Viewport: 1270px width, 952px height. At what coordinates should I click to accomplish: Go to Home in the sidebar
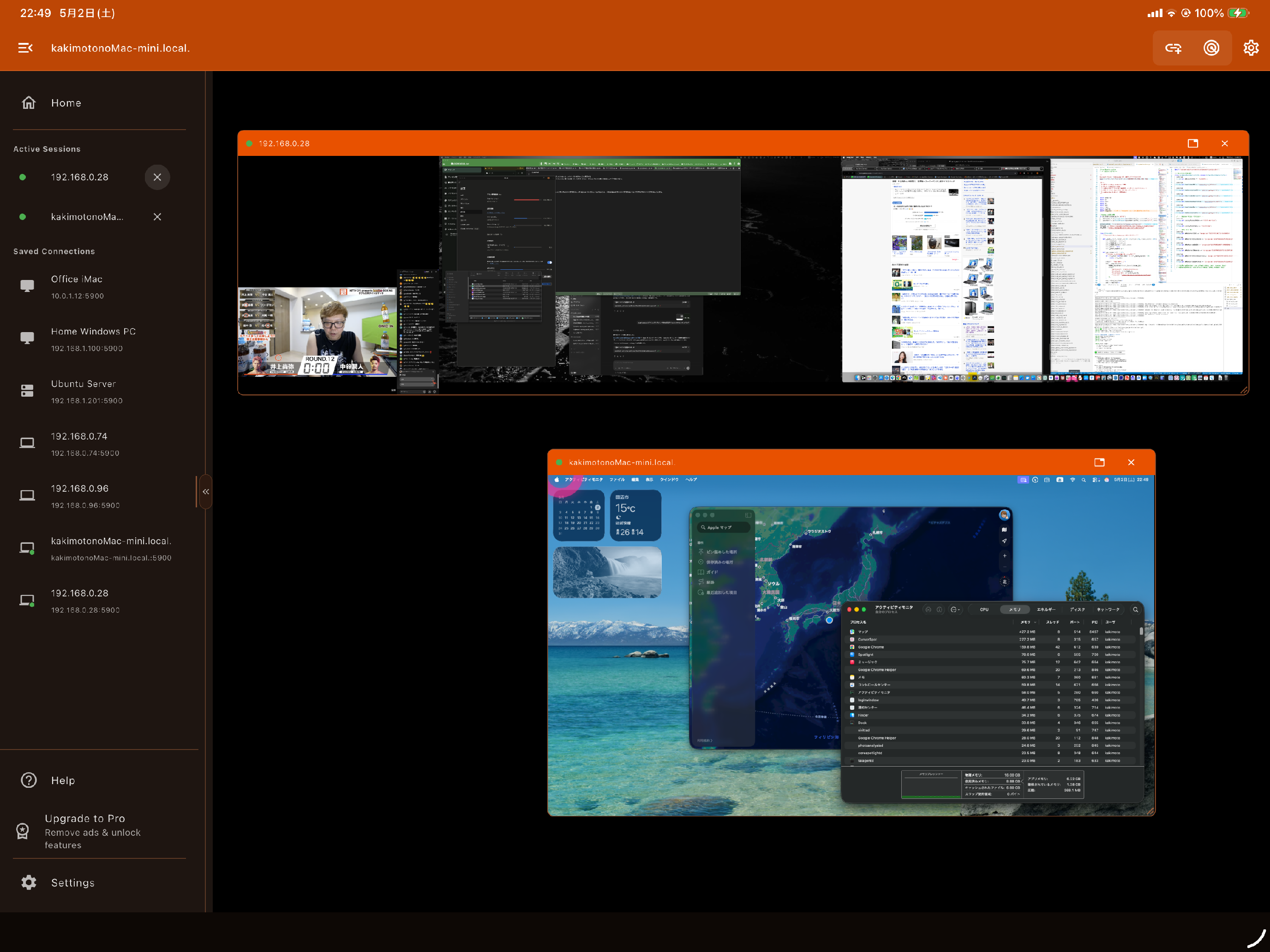[99, 103]
